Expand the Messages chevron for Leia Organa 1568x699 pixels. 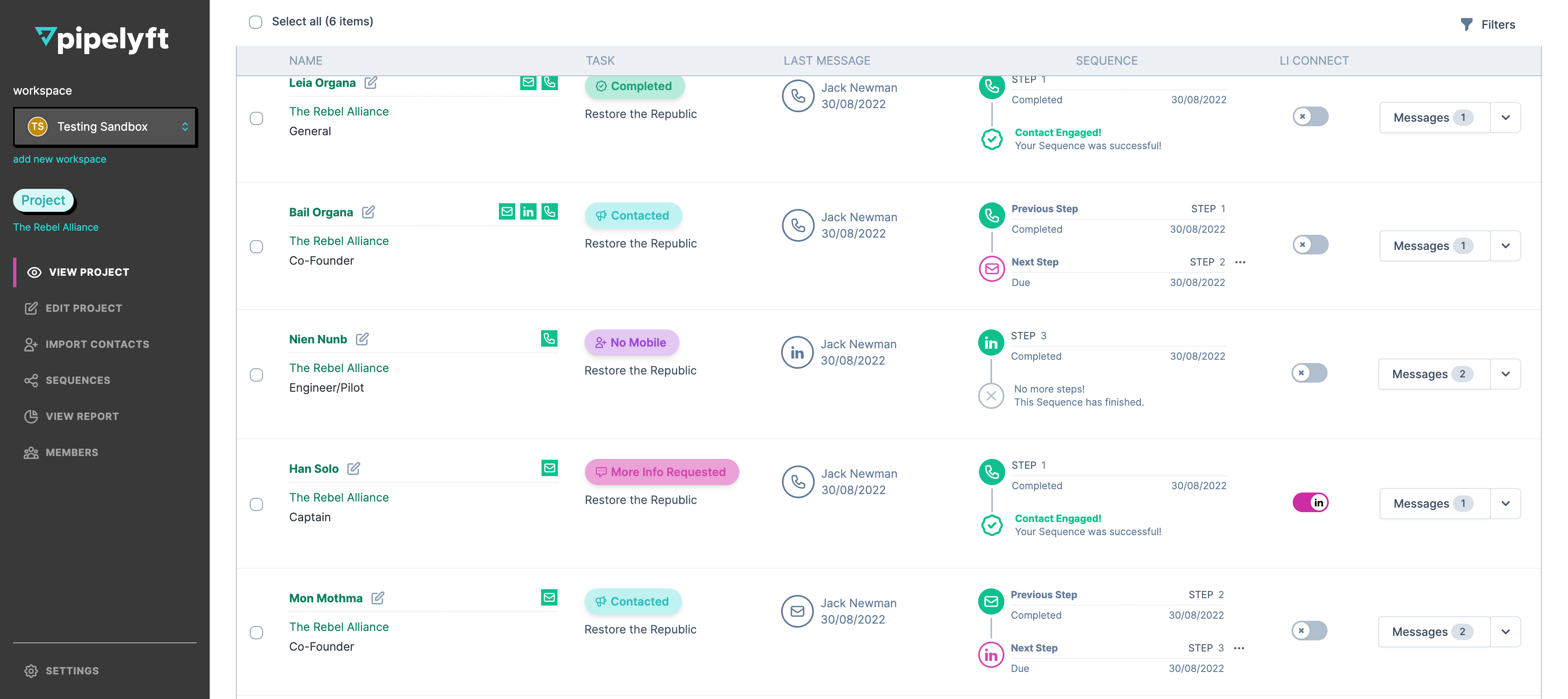(1506, 117)
